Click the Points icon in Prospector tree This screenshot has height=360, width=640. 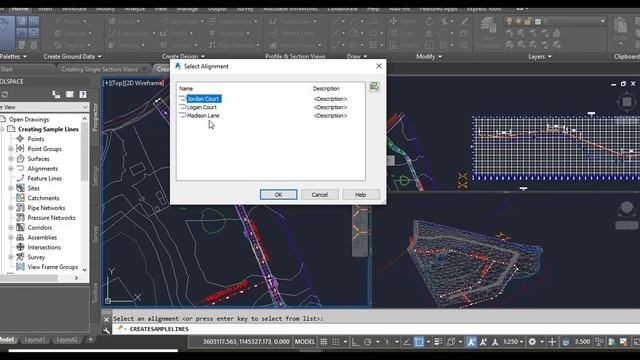coord(20,139)
